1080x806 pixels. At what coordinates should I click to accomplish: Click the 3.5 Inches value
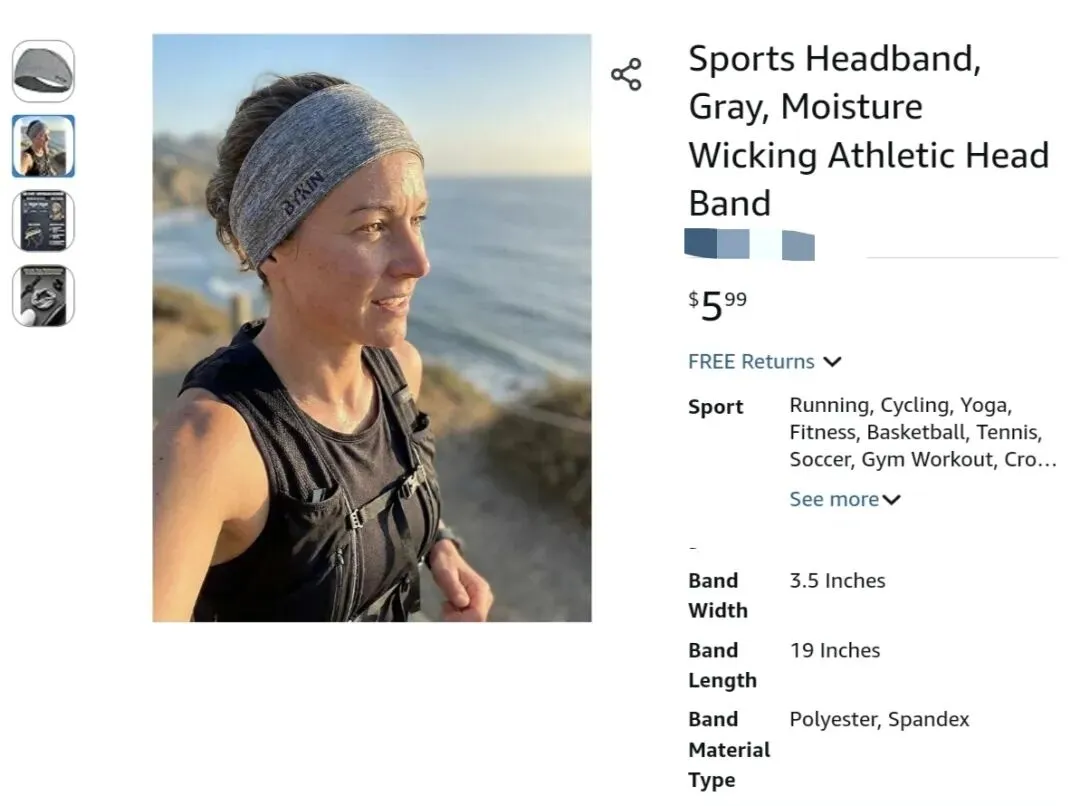coord(837,581)
